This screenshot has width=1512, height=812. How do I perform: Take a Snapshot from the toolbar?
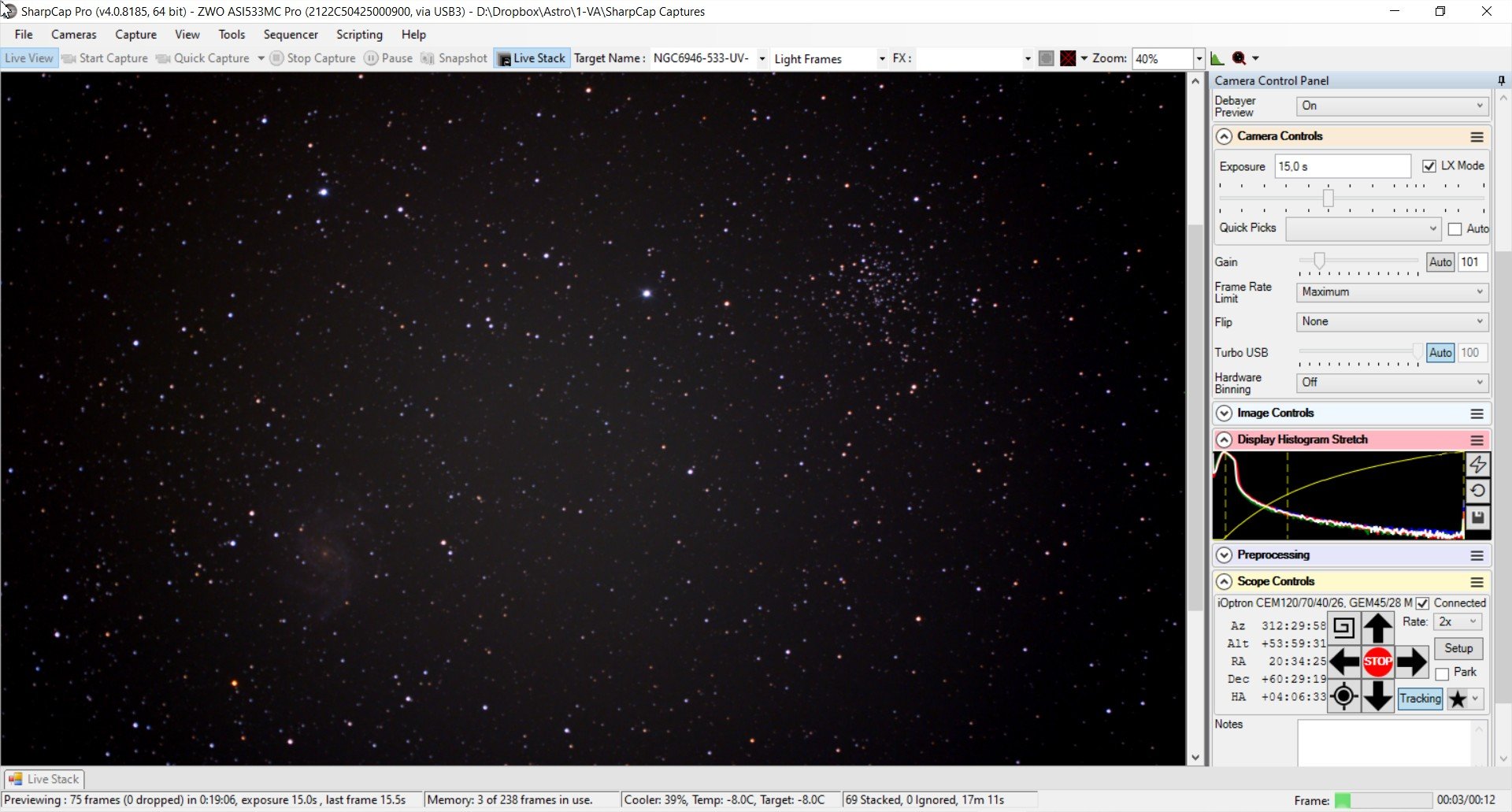pyautogui.click(x=454, y=58)
